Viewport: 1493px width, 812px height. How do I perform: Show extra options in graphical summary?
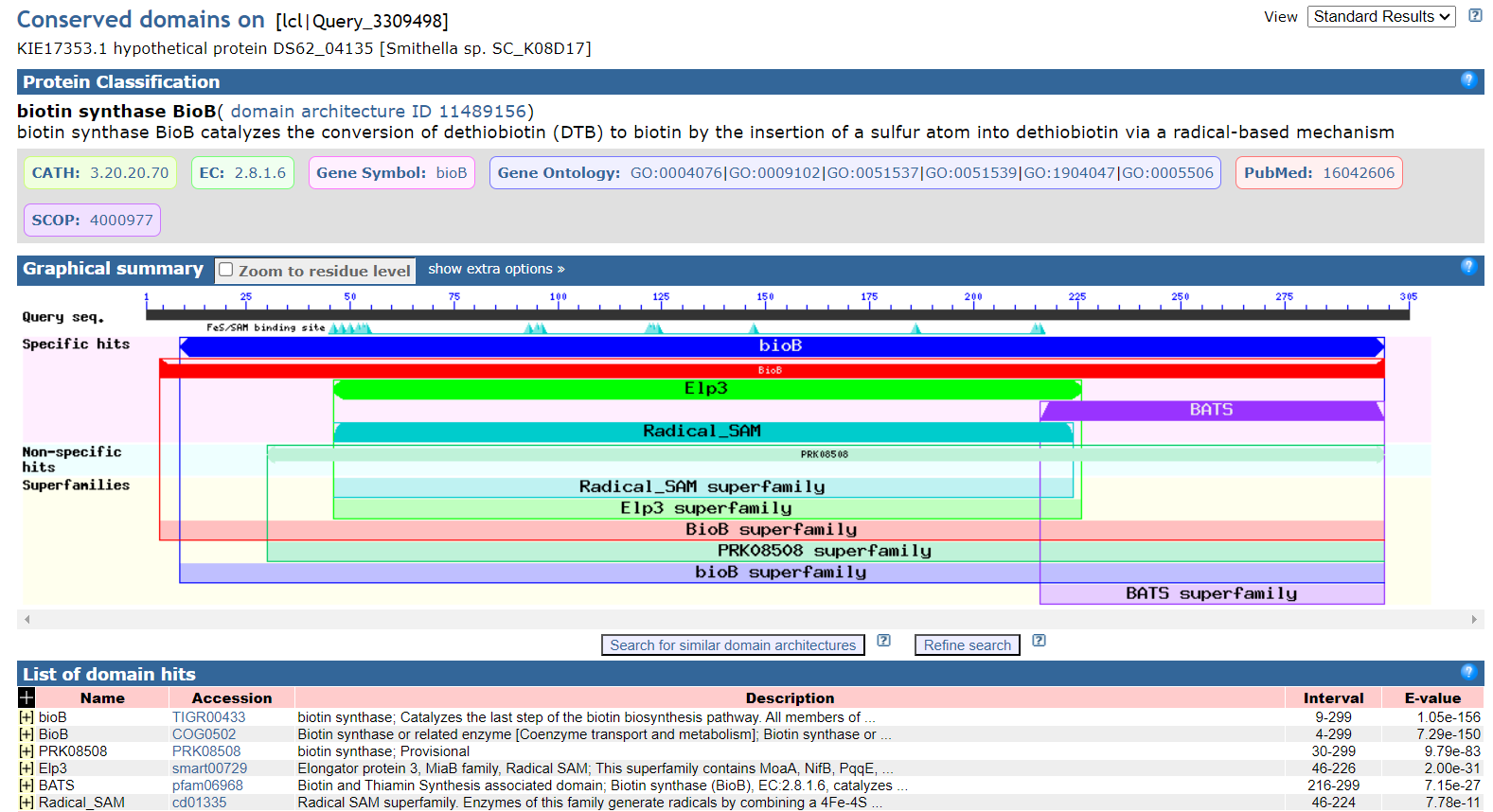496,269
